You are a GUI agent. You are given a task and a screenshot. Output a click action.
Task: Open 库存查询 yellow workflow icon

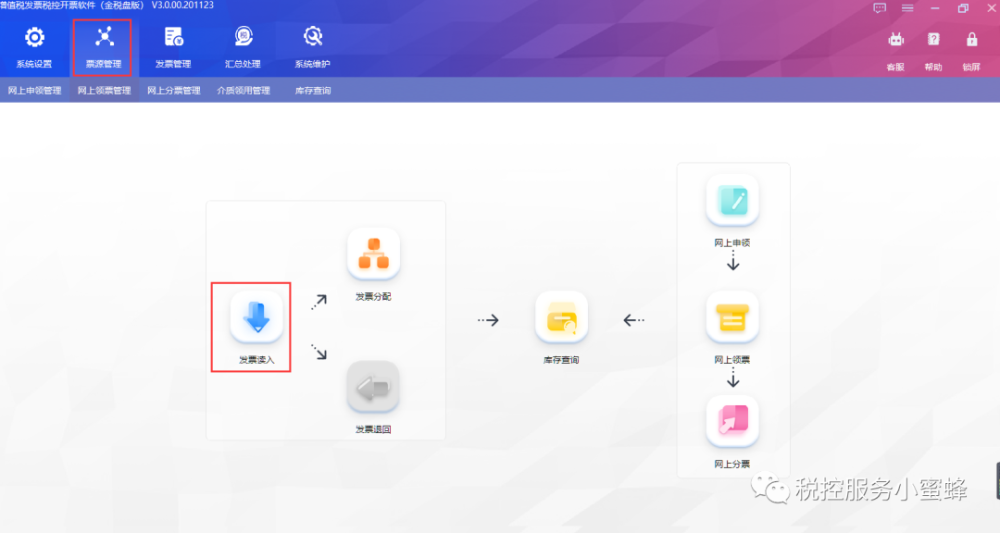(x=561, y=317)
